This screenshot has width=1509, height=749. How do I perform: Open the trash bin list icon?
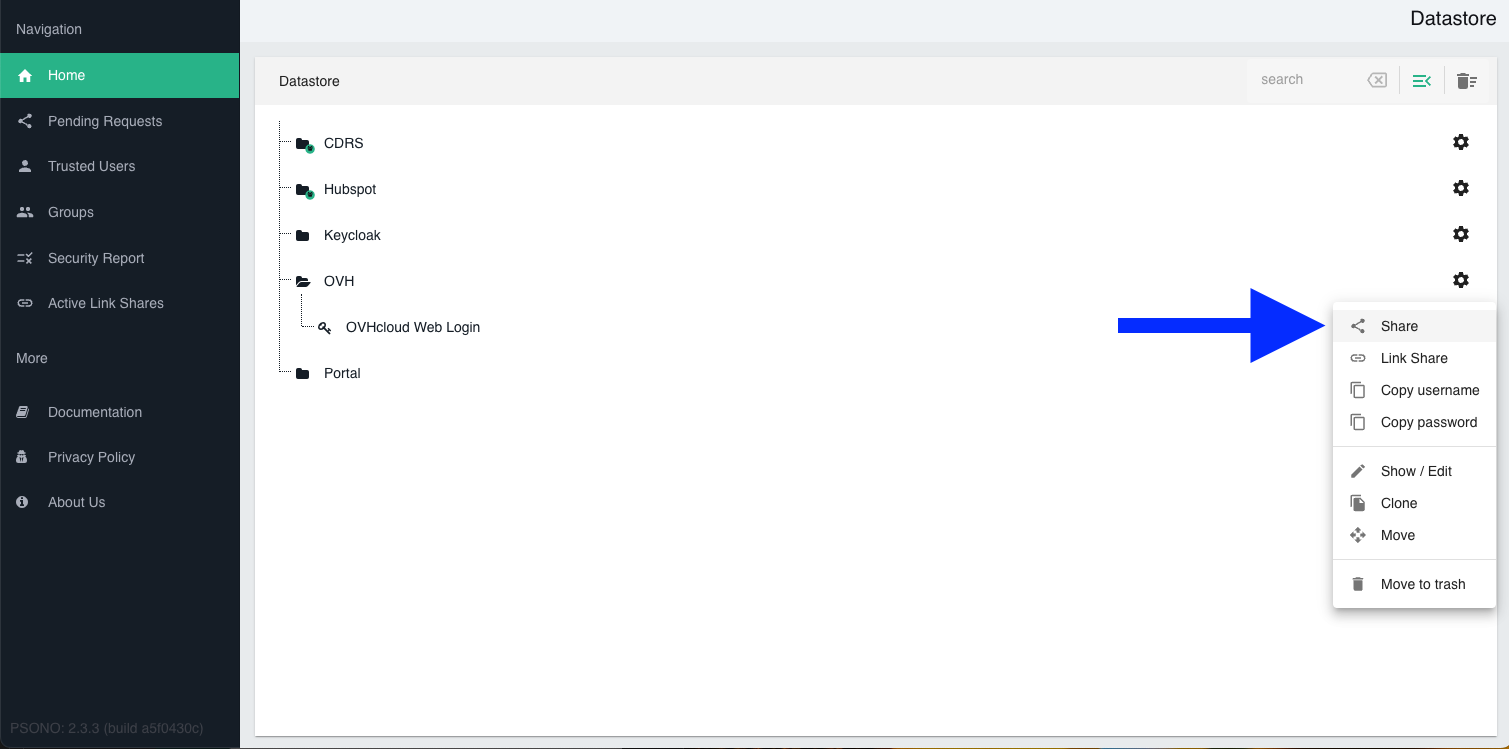1466,81
